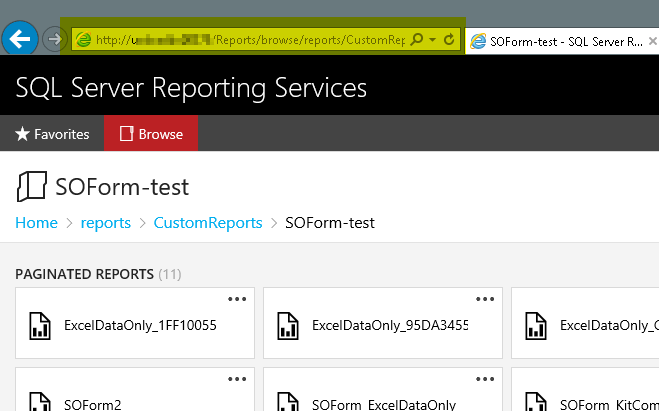Click the browser forward arrow button
The image size is (659, 411).
(55, 40)
